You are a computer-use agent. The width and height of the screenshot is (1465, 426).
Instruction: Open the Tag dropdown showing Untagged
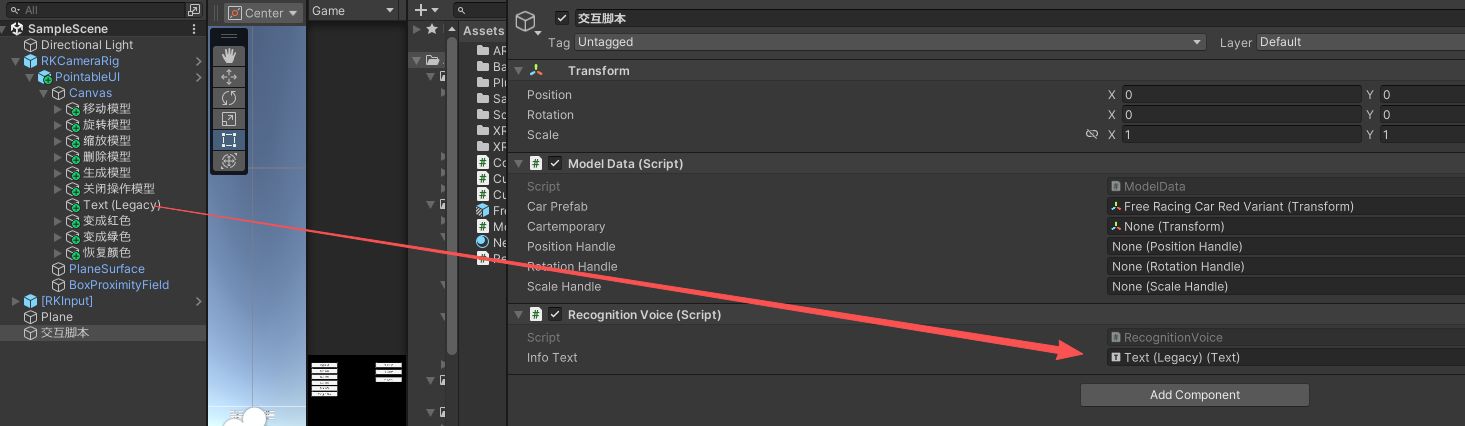click(889, 42)
